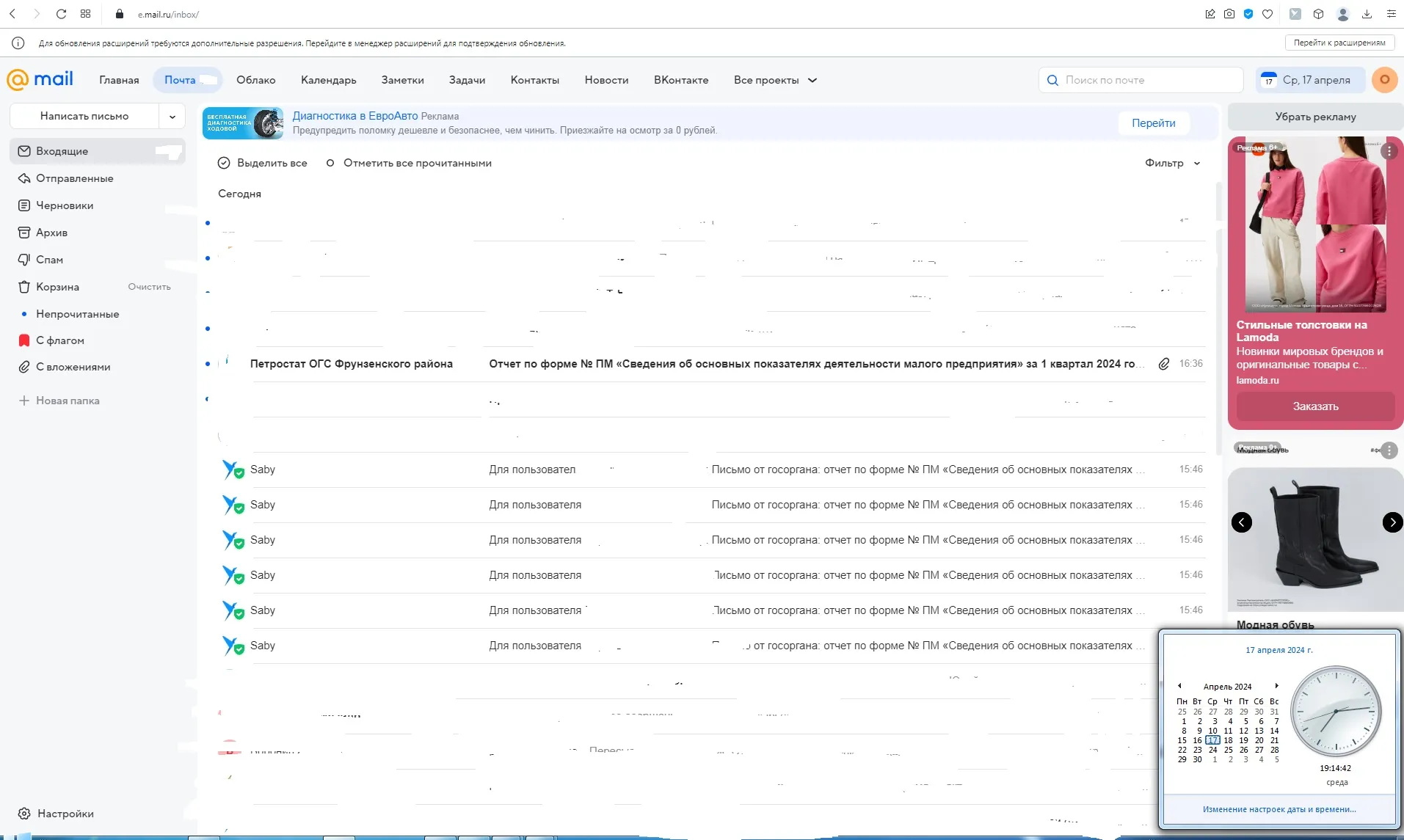Expand the Filter dropdown
The width and height of the screenshot is (1404, 840).
pos(1172,163)
